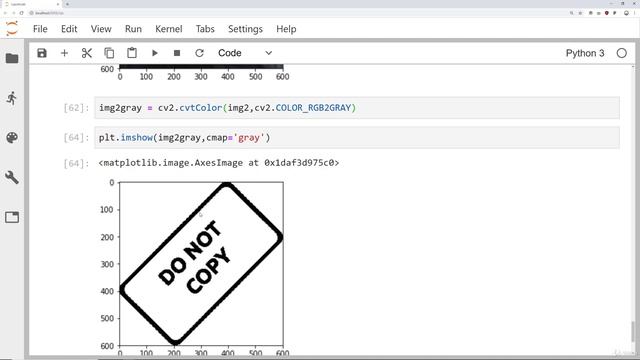The image size is (640, 360).
Task: Copy the selected cell
Action: pos(109,53)
